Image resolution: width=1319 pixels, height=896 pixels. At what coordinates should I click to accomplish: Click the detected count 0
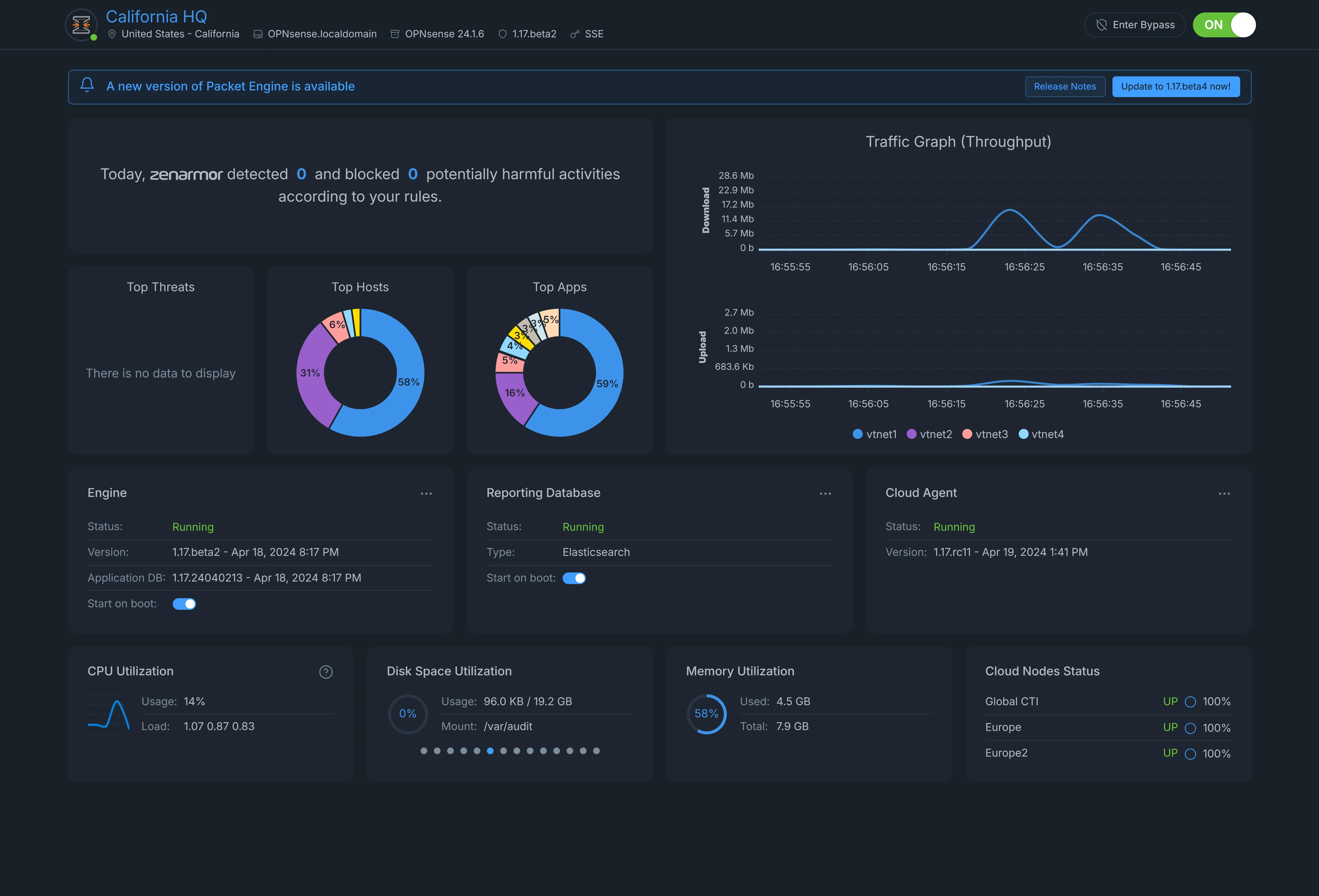click(301, 174)
